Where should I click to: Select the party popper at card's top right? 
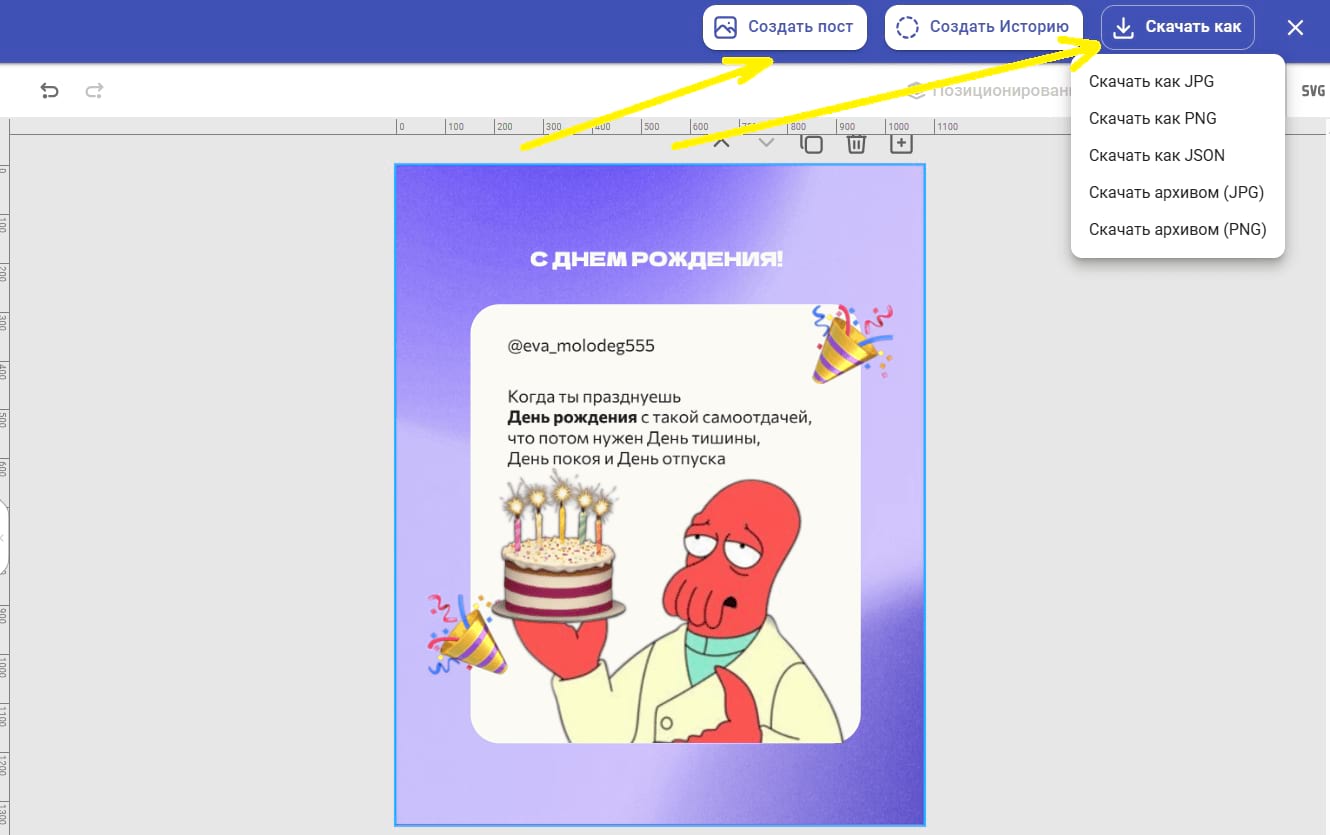point(851,345)
